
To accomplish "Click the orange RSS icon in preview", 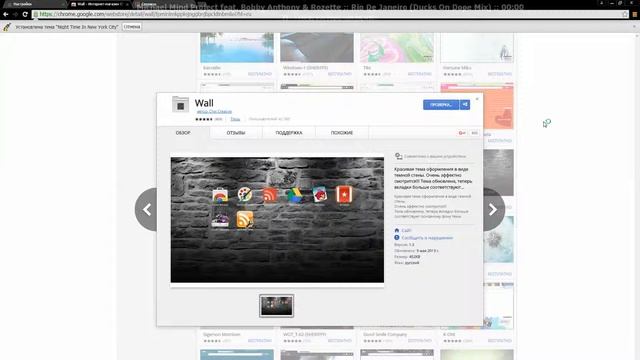I will [x=269, y=195].
